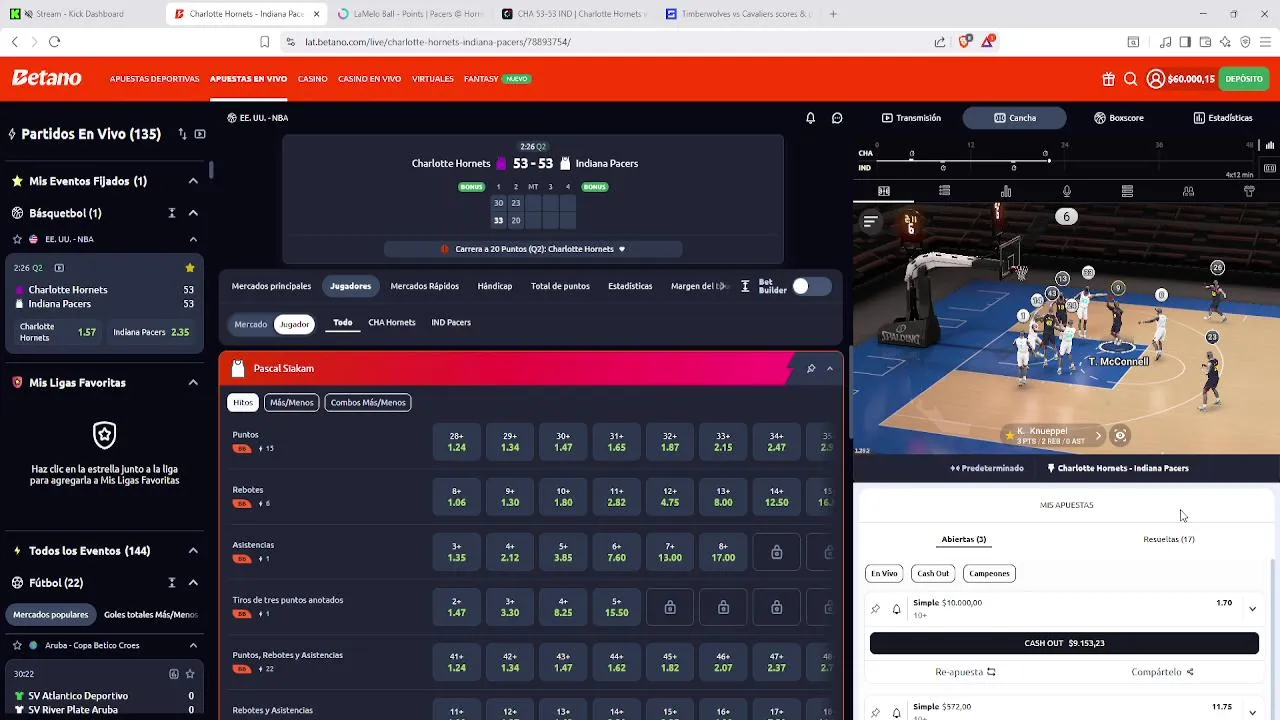Select the players lineup icon in tracker
This screenshot has width=1280, height=720.
[x=1188, y=191]
